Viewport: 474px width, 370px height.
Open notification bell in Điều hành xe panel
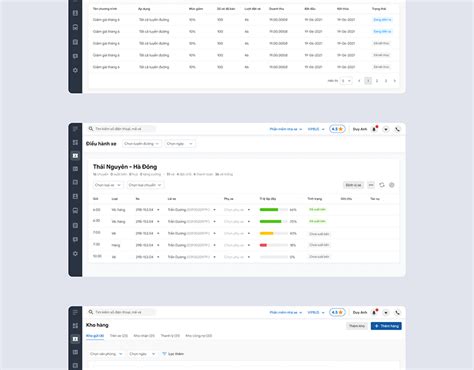pyautogui.click(x=374, y=129)
